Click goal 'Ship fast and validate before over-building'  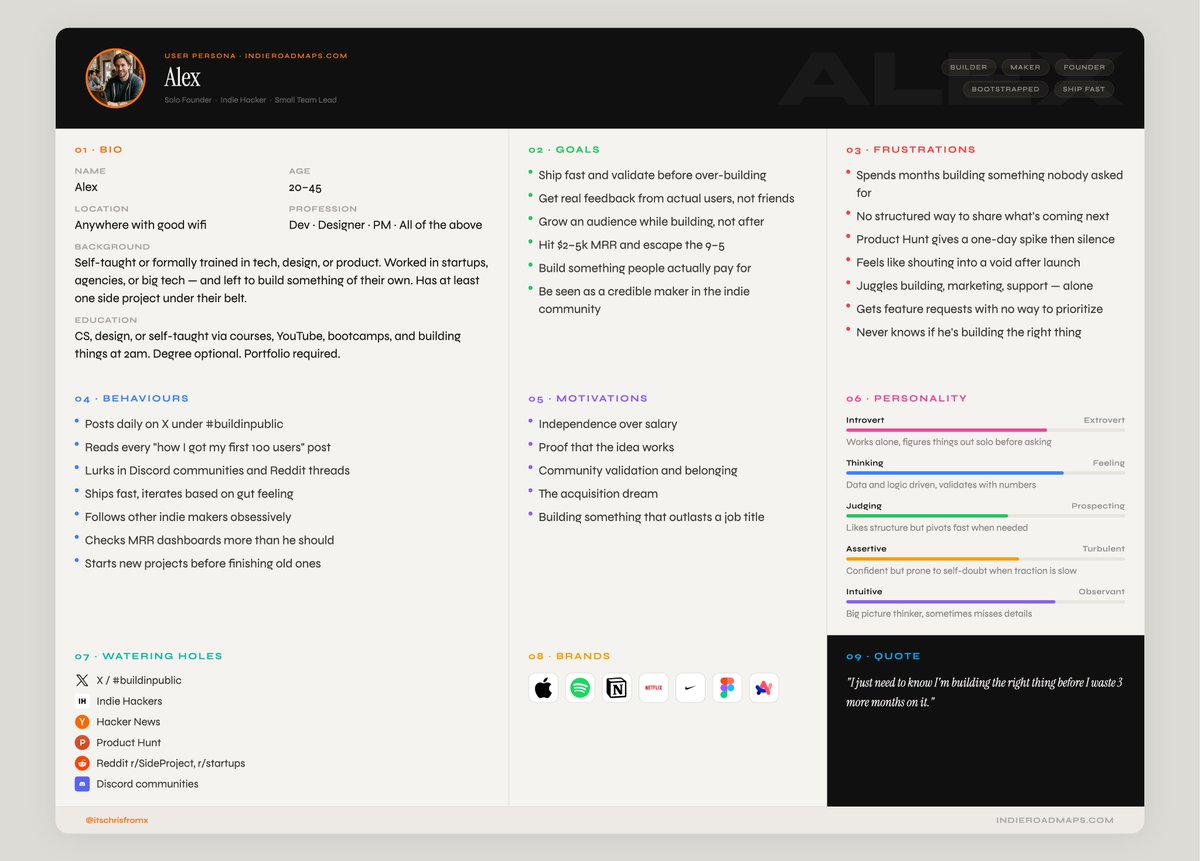click(652, 175)
